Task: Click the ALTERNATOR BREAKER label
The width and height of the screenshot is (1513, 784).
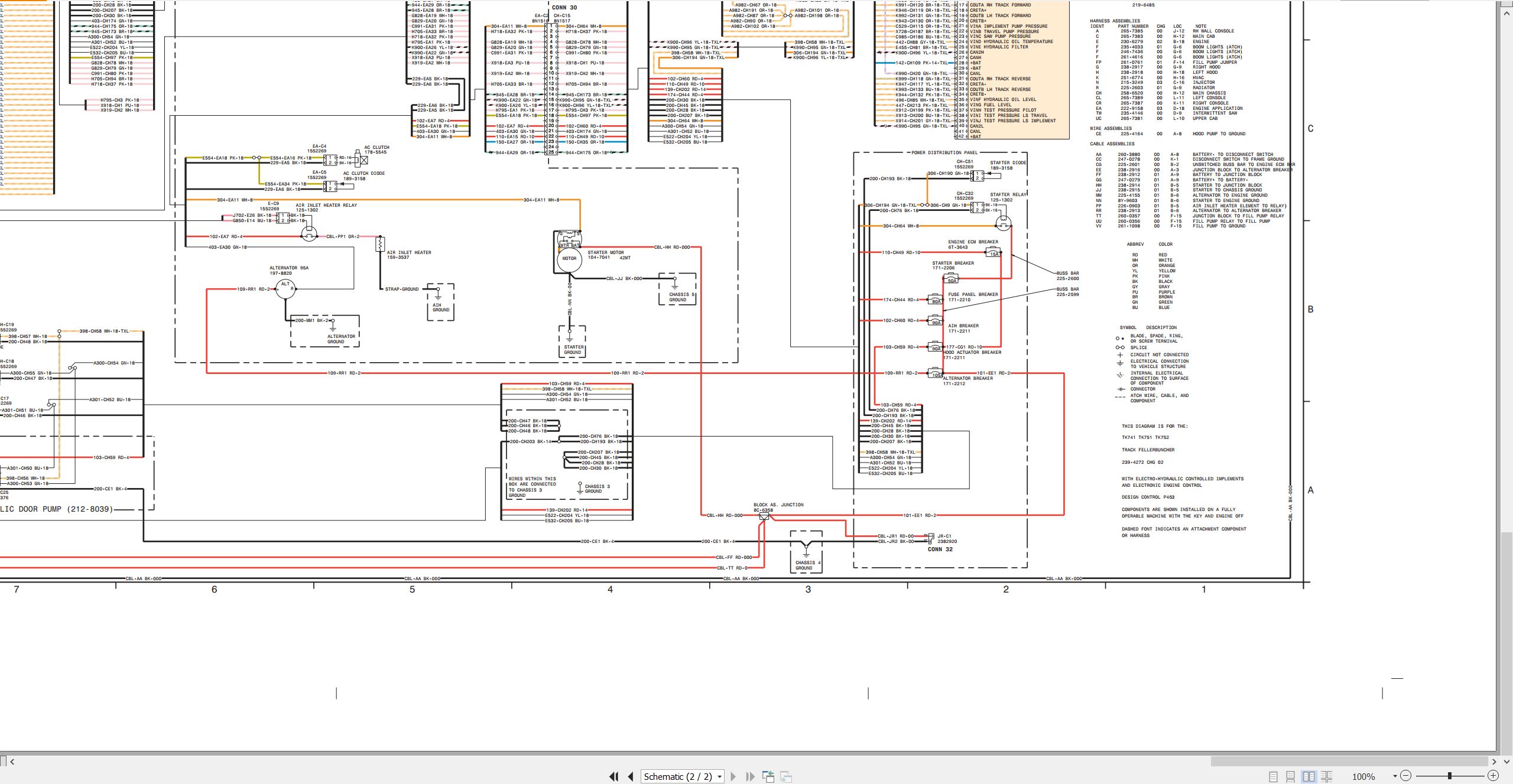Action: click(968, 378)
